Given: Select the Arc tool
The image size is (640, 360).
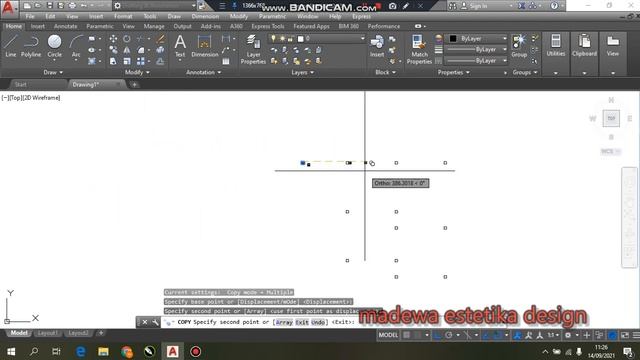Looking at the screenshot, I should coord(76,46).
